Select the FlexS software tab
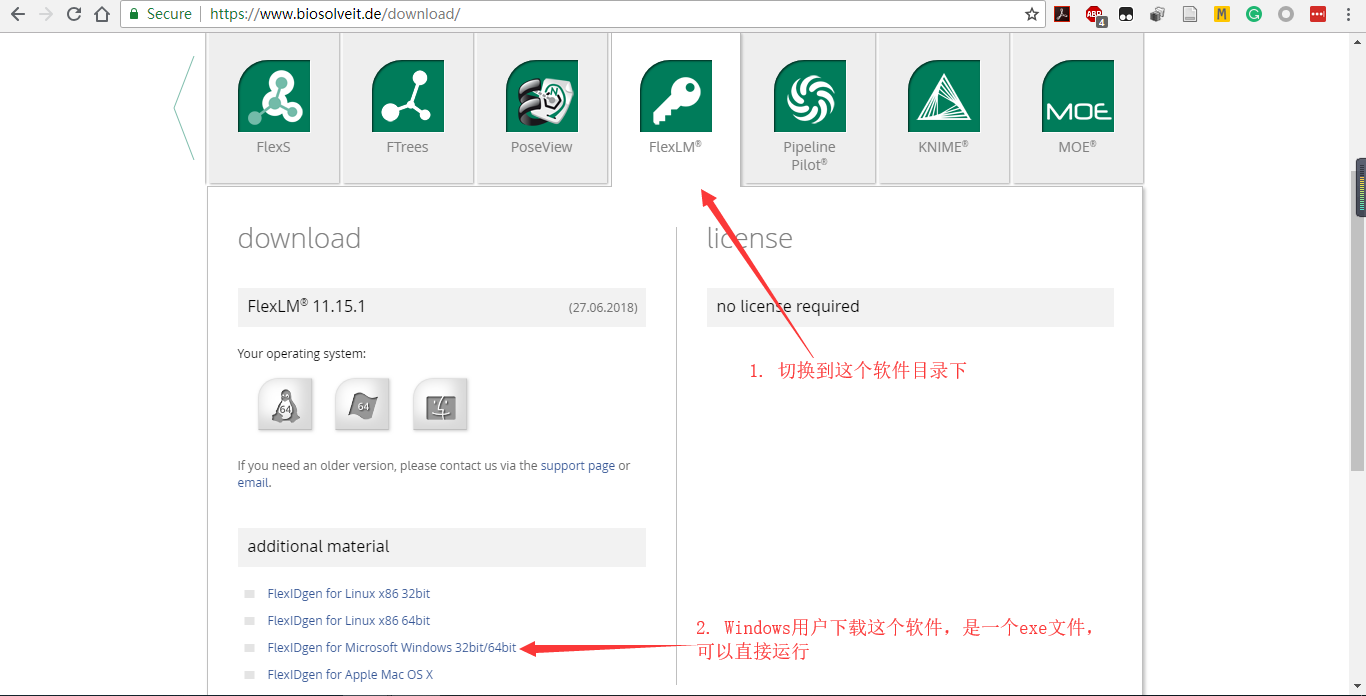Viewport: 1366px width, 696px height. (x=273, y=108)
